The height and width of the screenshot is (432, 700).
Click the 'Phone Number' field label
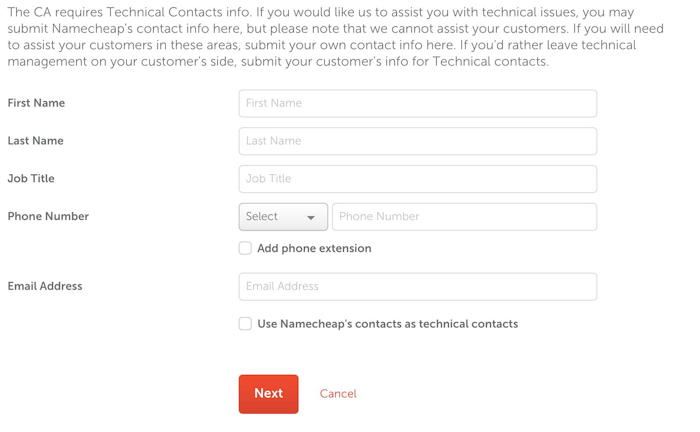pos(48,217)
